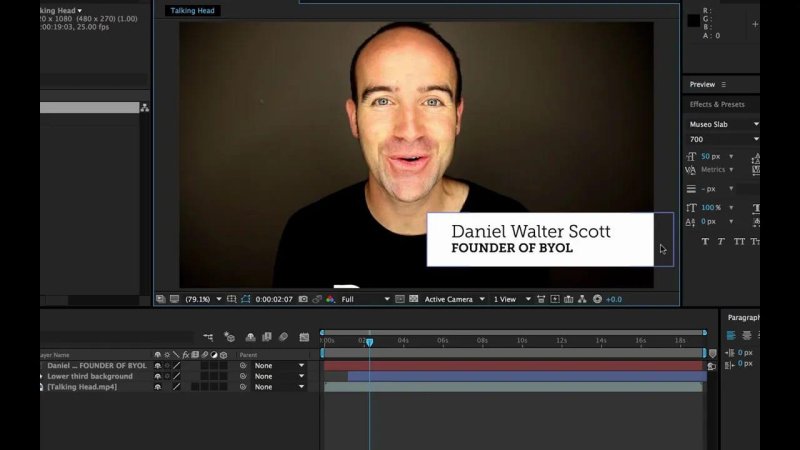The image size is (800, 450).
Task: Open Active Camera 3D view dropdown
Action: pyautogui.click(x=454, y=299)
